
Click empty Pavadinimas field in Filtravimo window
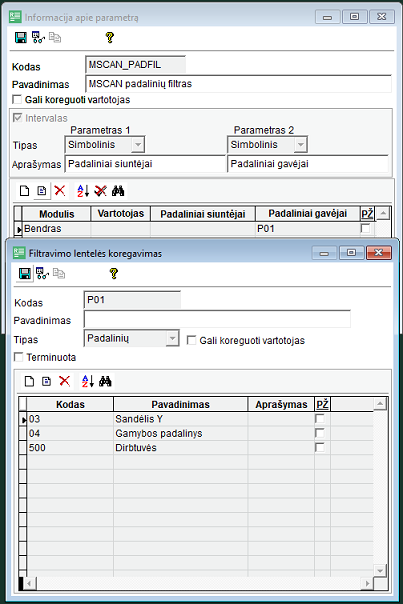[x=217, y=319]
